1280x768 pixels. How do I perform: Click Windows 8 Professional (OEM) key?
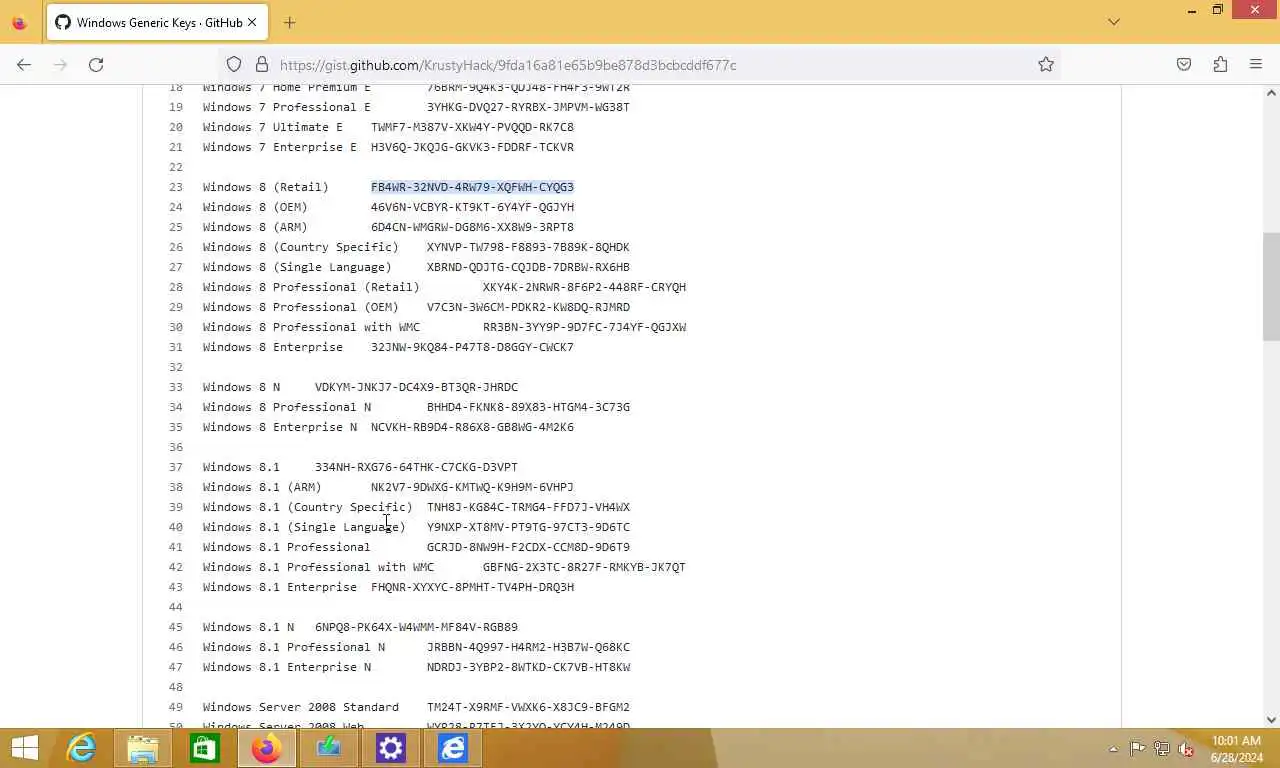tap(528, 307)
